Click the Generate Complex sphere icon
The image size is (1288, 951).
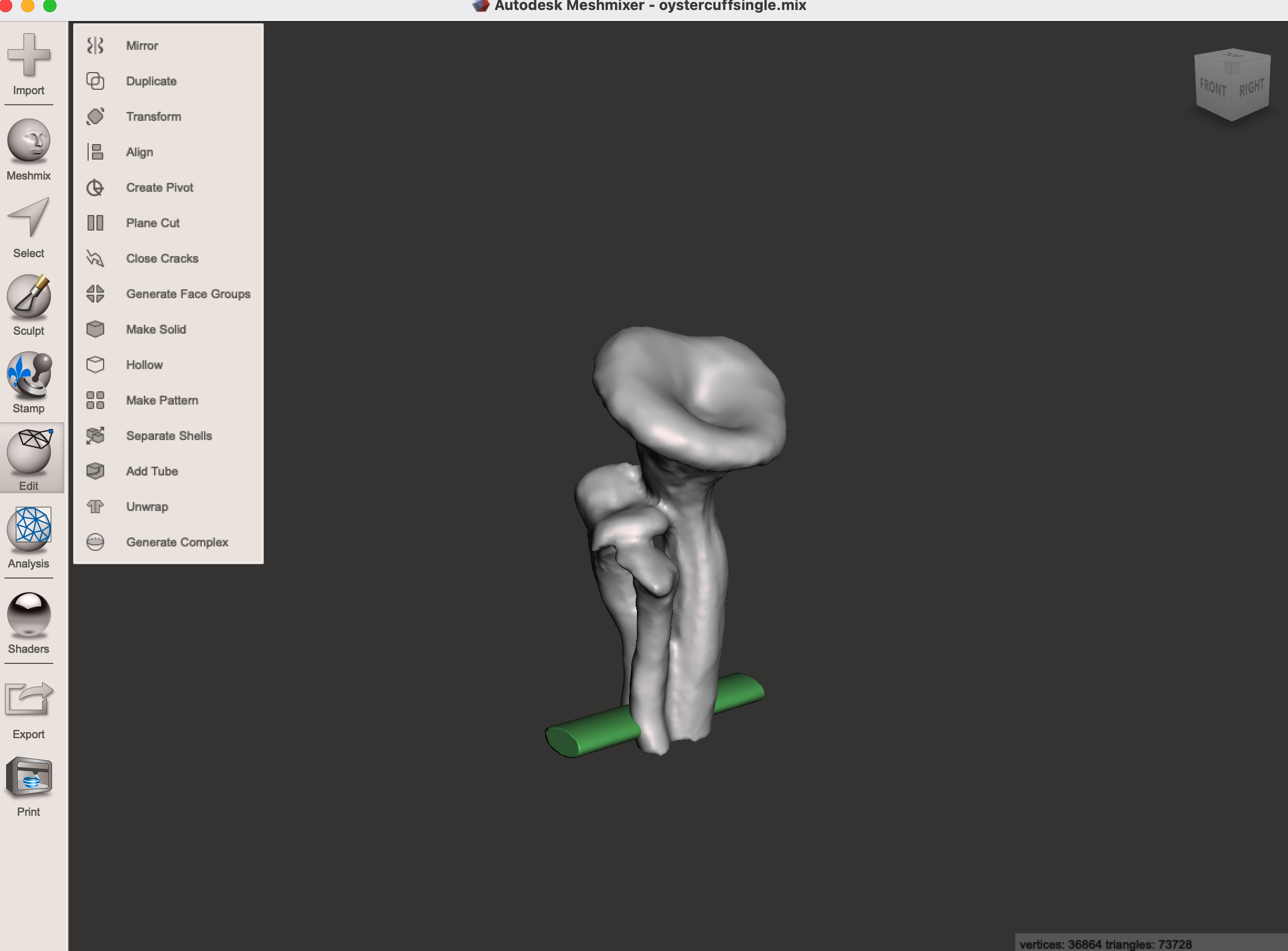(x=95, y=542)
